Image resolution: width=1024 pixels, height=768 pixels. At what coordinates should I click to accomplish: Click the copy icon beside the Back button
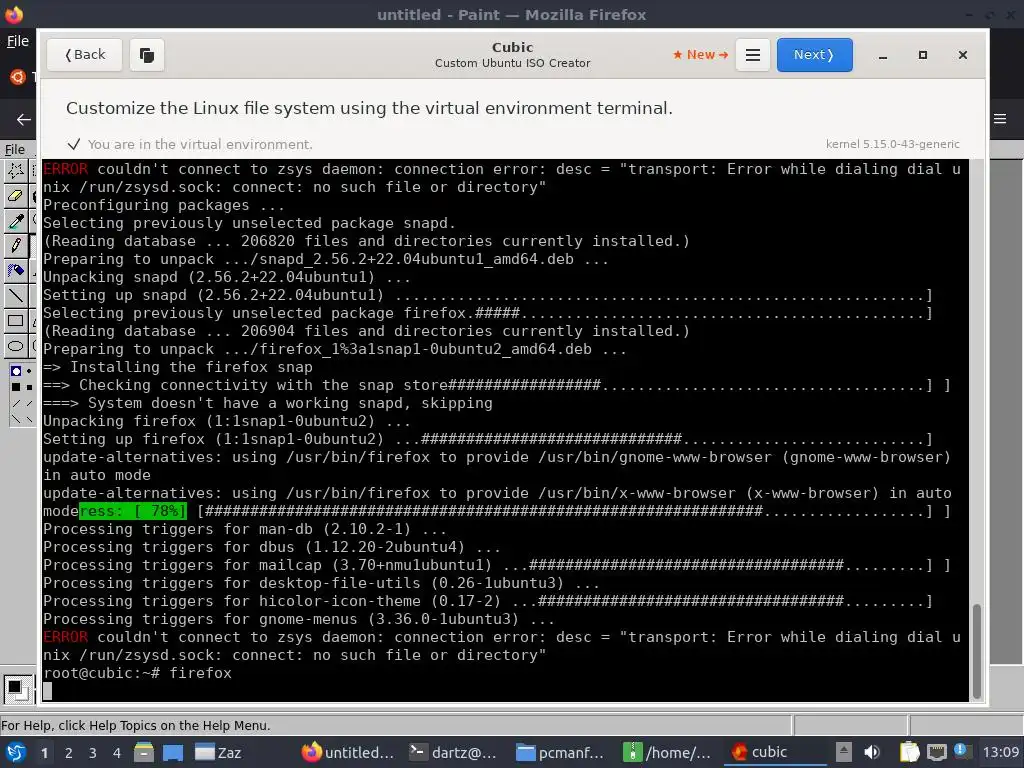(x=147, y=55)
